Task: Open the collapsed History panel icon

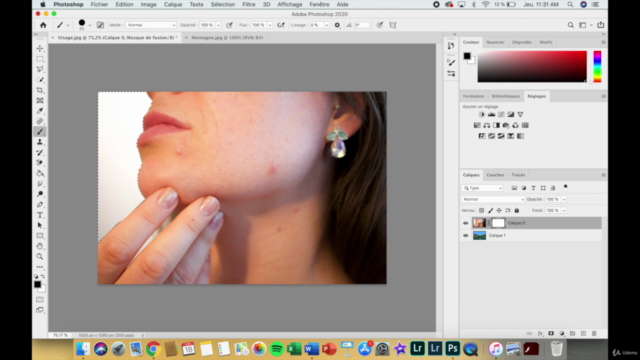Action: [451, 46]
